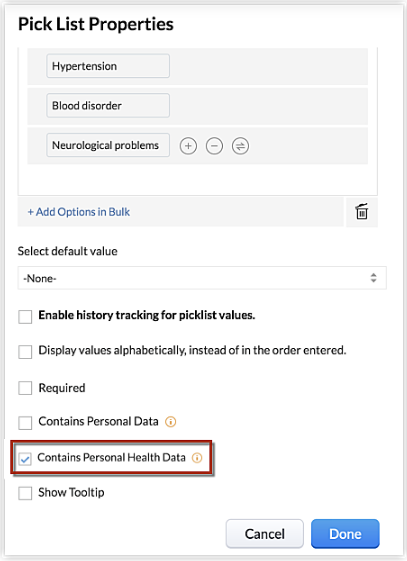
Task: Cancel the Pick List Properties dialog
Action: 265,534
